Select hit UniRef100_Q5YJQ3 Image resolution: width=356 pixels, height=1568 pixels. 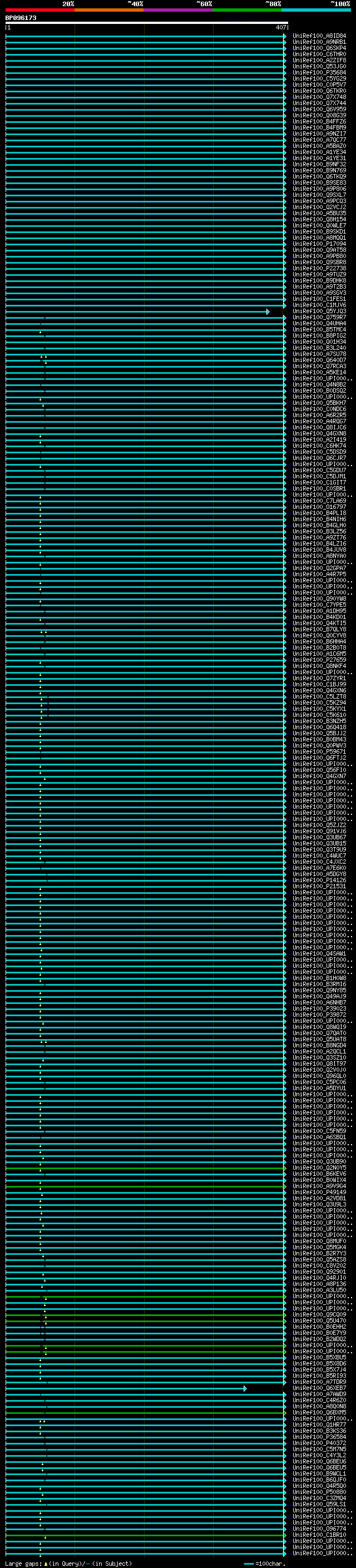pyautogui.click(x=319, y=311)
